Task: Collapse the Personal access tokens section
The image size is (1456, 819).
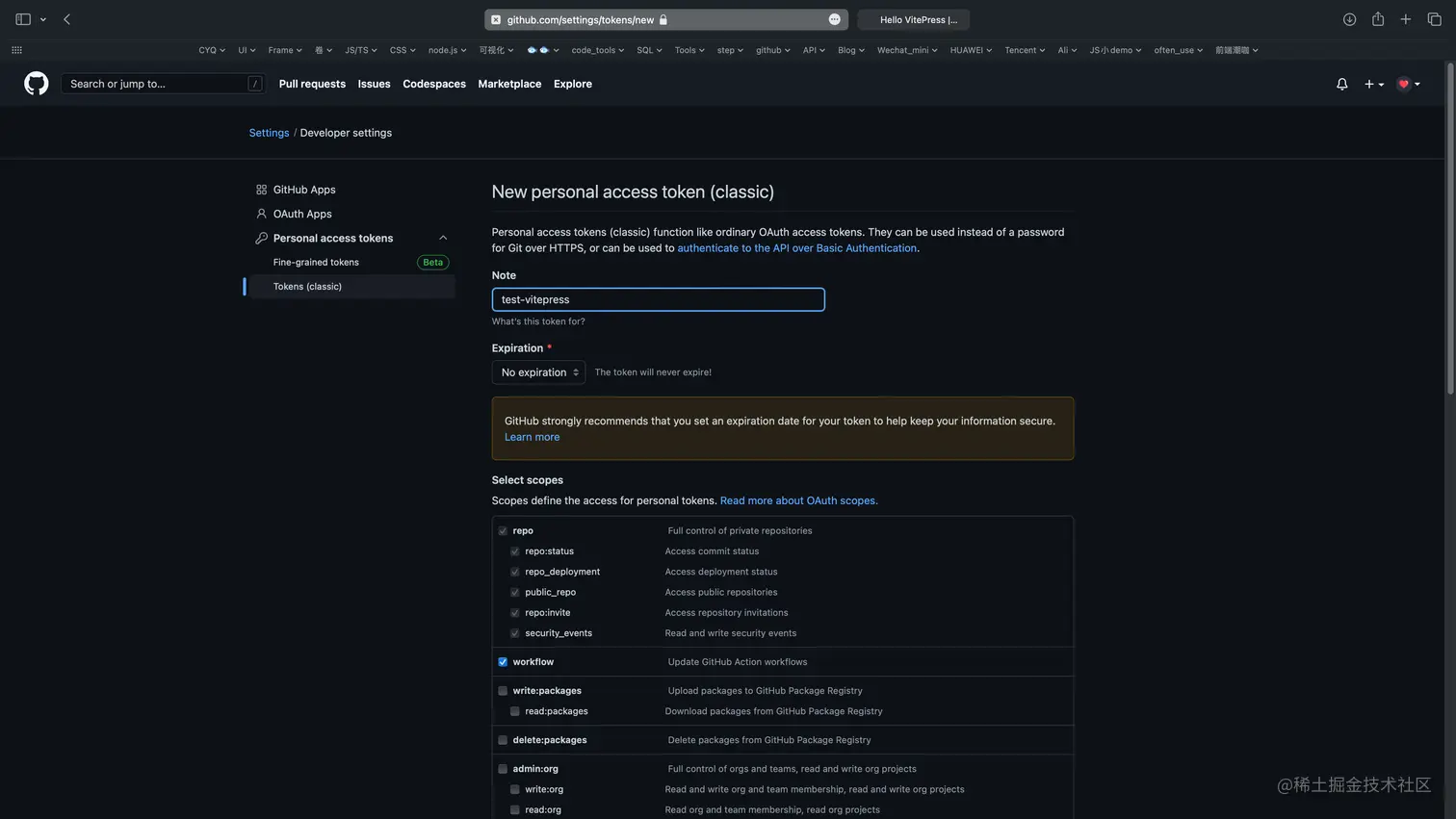Action: pos(443,238)
